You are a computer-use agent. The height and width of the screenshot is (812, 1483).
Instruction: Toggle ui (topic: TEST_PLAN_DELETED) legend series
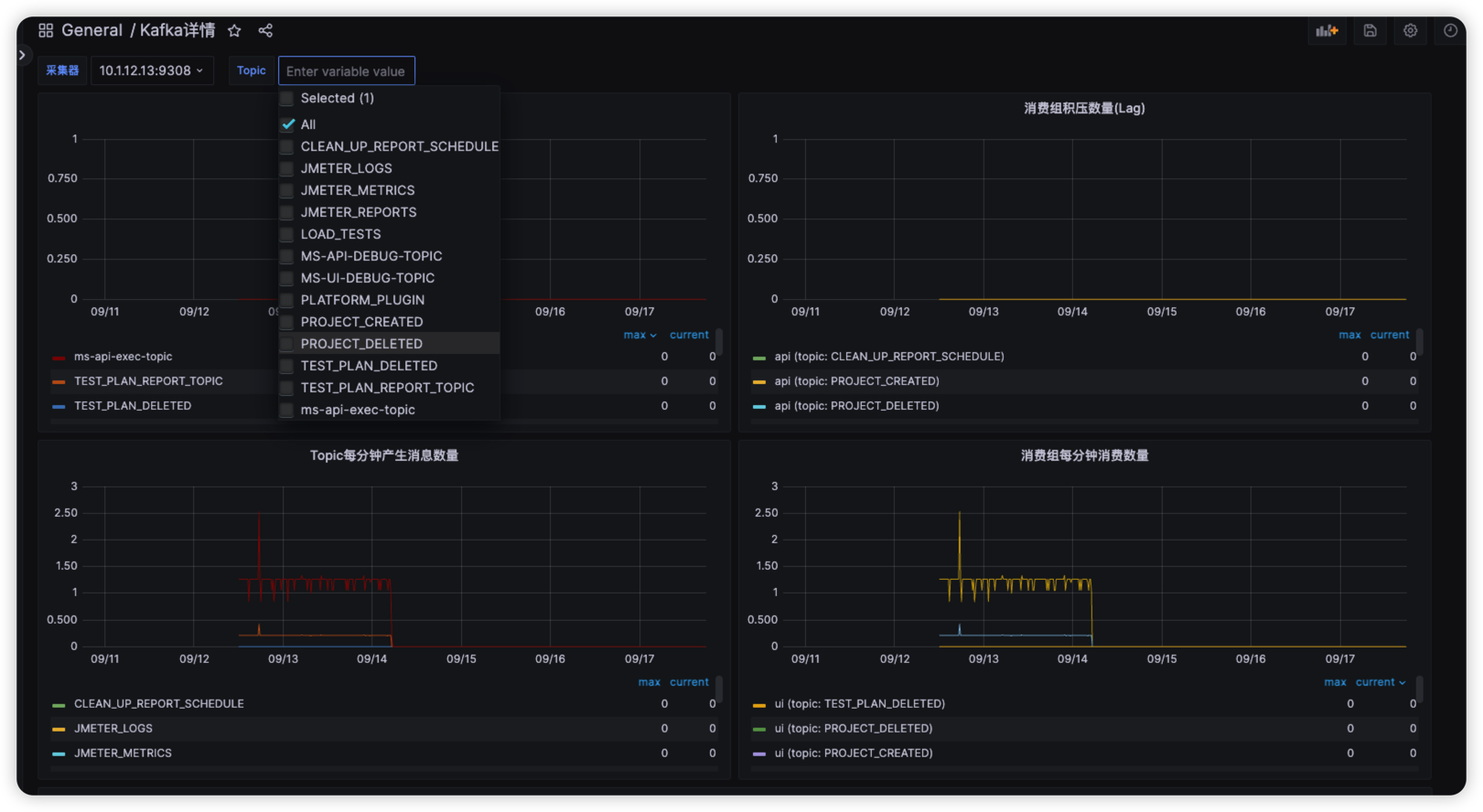859,704
